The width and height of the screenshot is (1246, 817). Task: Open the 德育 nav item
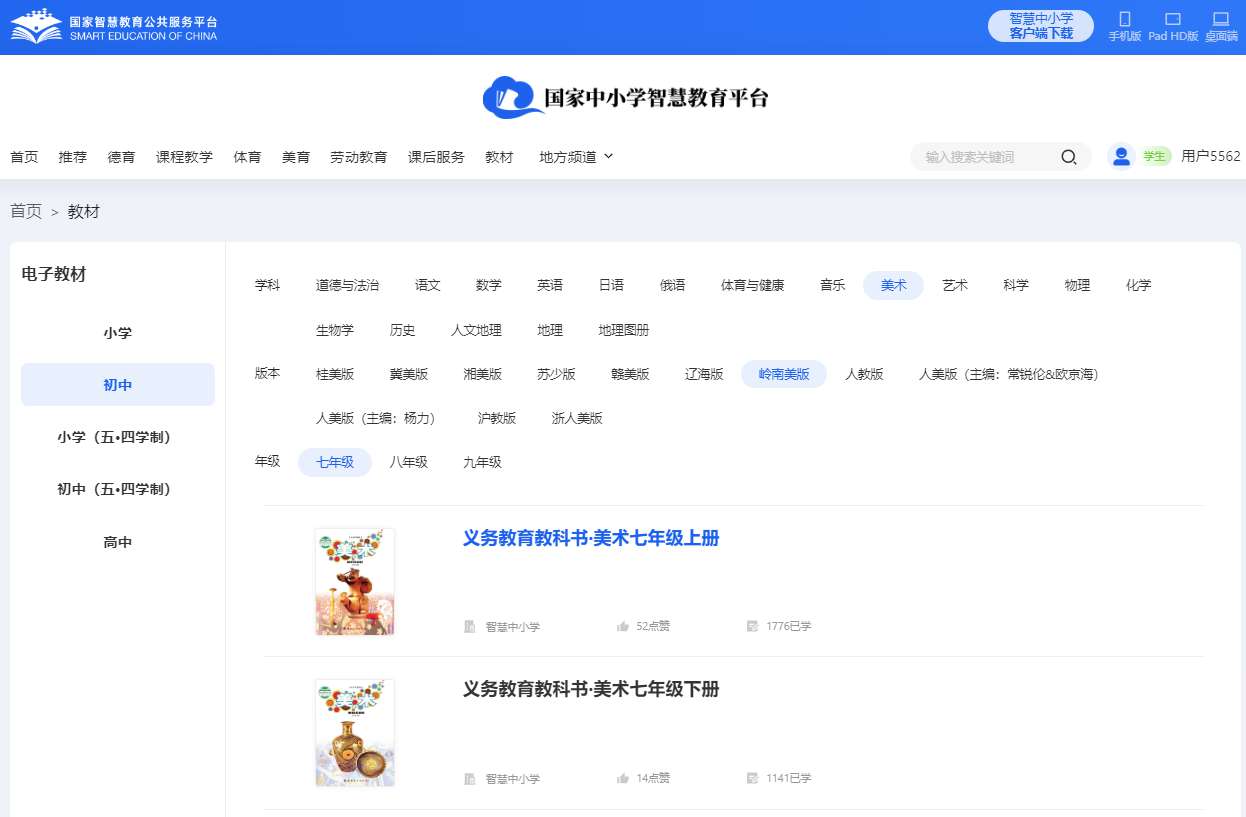coord(121,157)
